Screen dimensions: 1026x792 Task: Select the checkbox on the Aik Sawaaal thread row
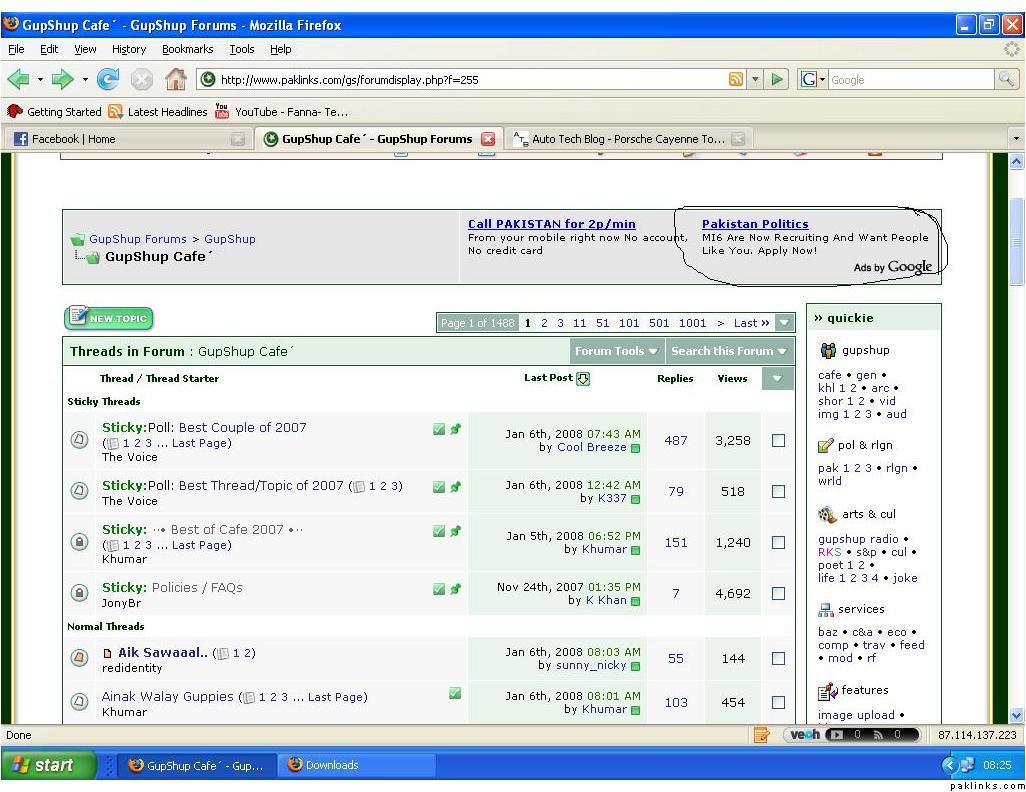pyautogui.click(x=778, y=658)
